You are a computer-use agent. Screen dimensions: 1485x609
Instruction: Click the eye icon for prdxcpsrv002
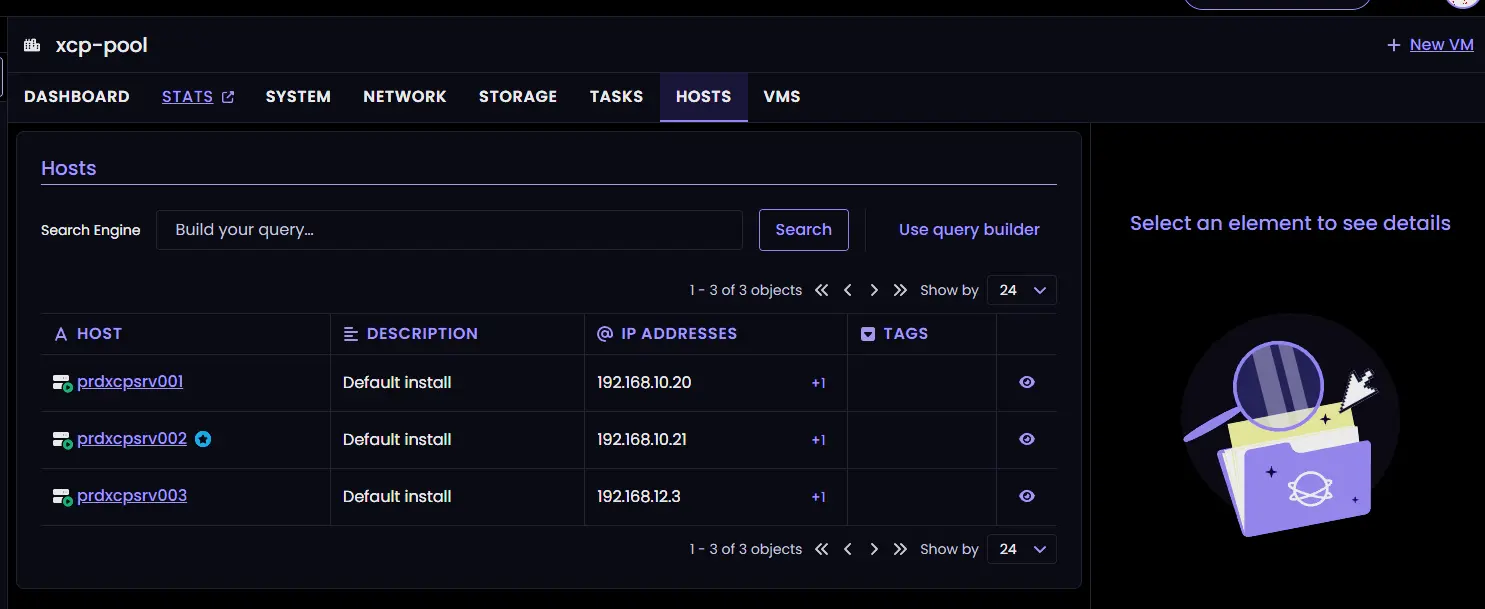[x=1026, y=439]
